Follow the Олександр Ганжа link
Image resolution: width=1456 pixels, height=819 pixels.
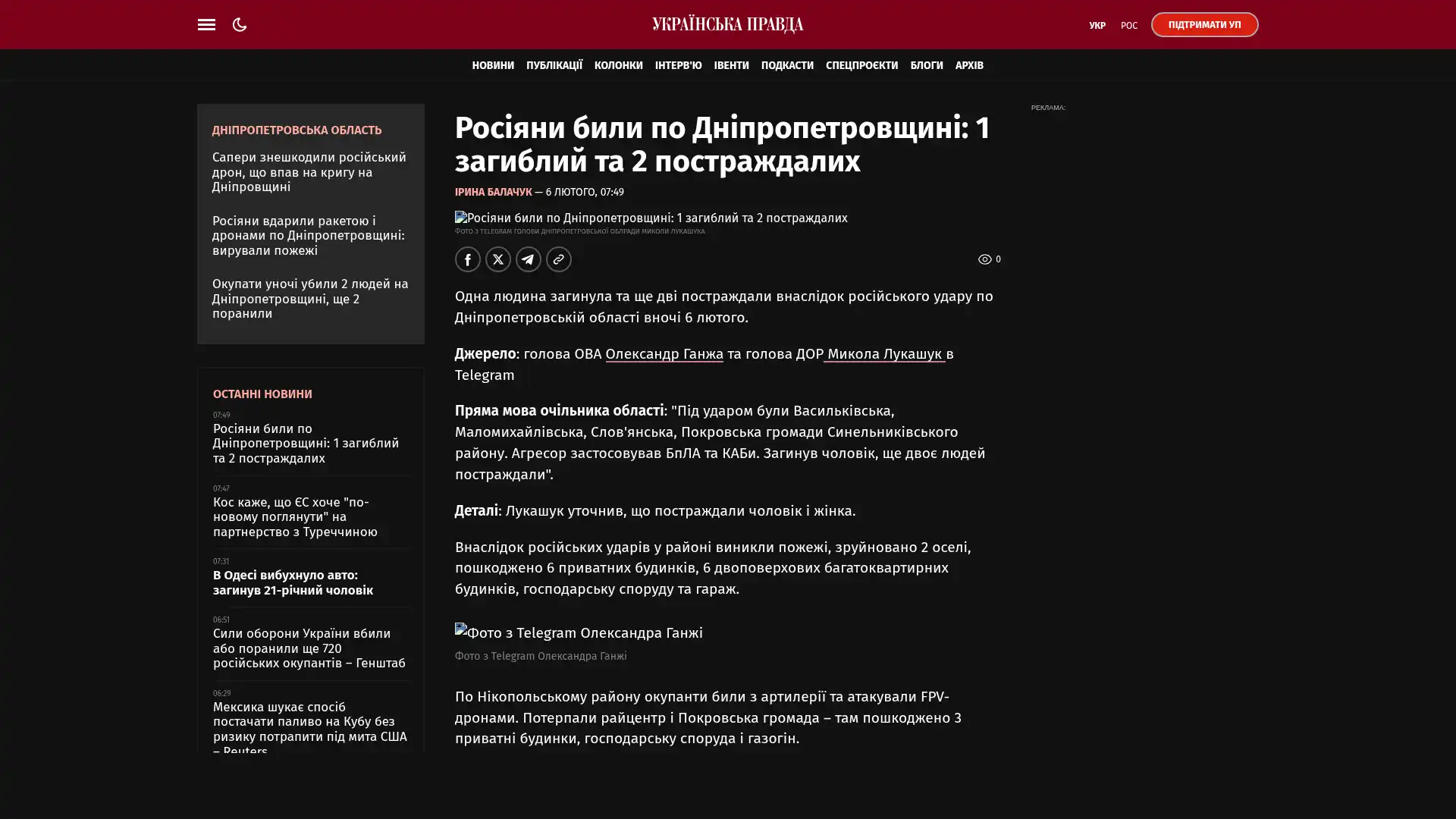pyautogui.click(x=664, y=354)
